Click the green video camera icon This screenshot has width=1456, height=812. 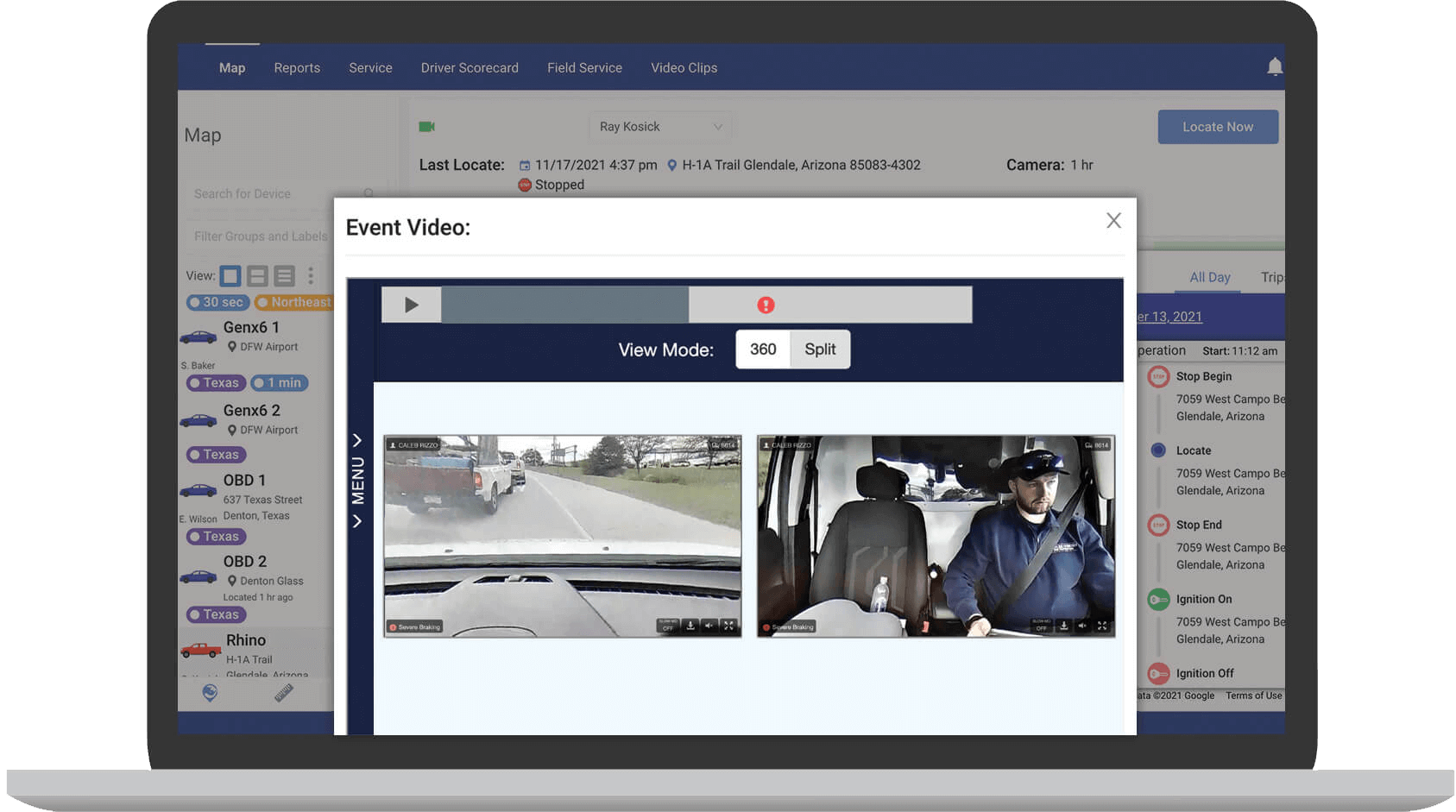426,127
